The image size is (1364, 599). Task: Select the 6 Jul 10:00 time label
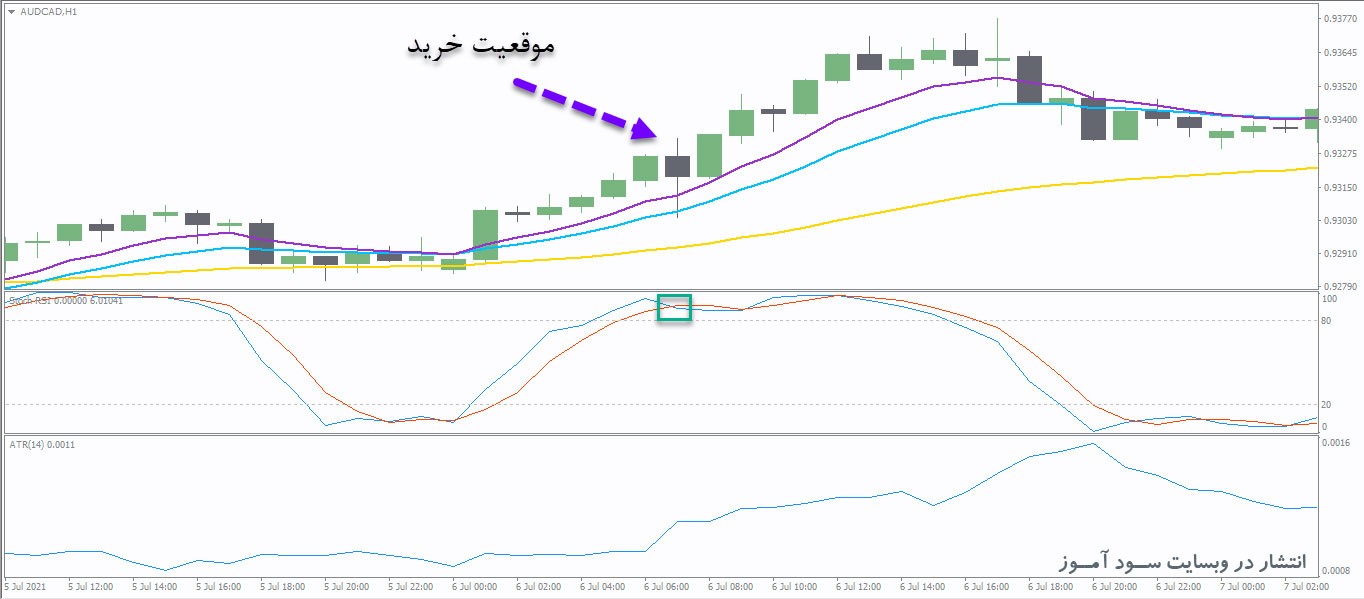pos(794,586)
